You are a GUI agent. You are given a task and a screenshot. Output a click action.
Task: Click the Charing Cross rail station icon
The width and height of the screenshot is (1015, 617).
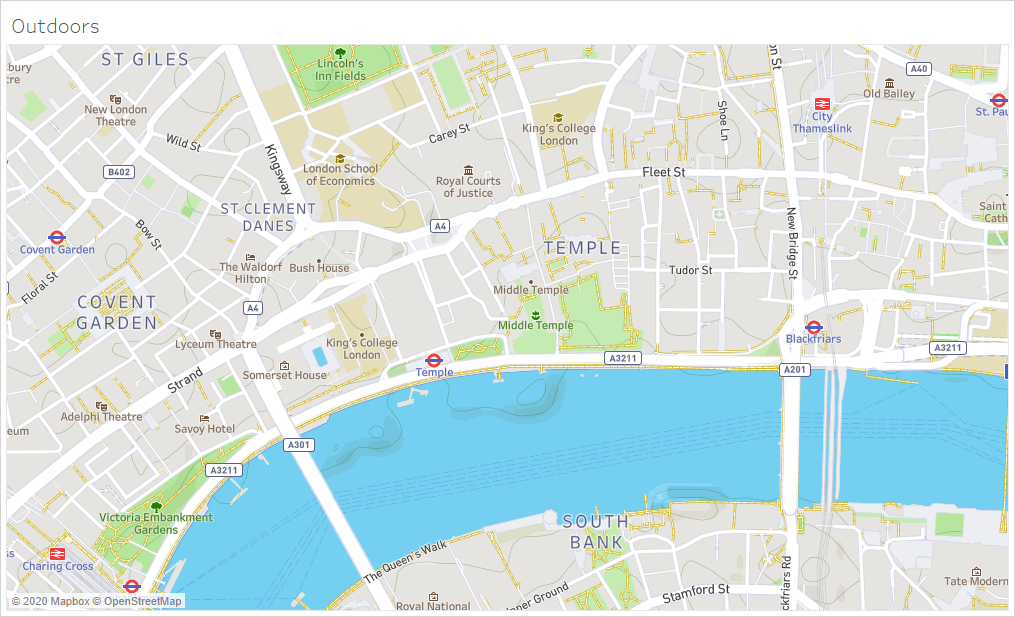pos(57,553)
